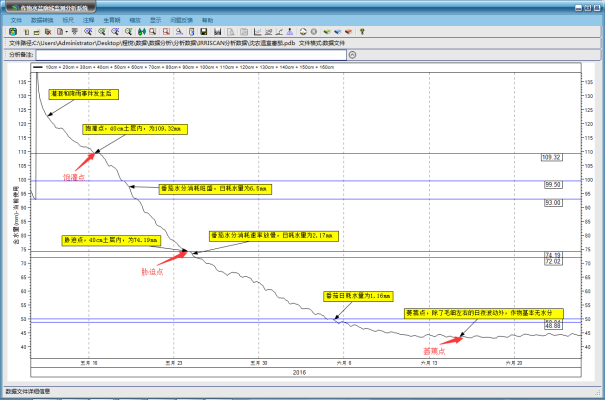This screenshot has height=400, width=605.
Task: Open the 帮助 menu
Action: (207, 20)
